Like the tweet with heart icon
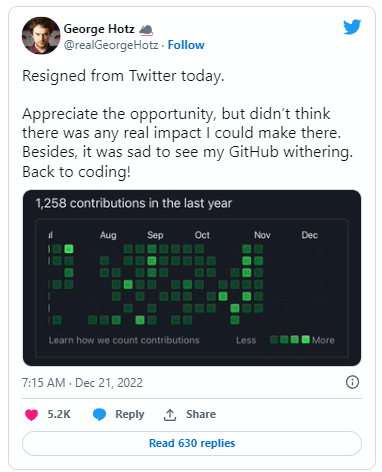 click(x=32, y=414)
